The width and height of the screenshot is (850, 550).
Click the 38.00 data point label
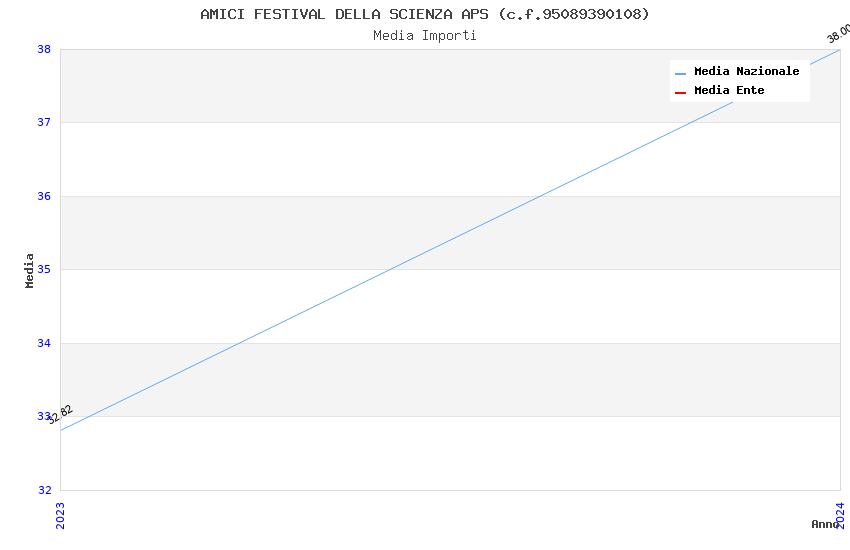[838, 34]
